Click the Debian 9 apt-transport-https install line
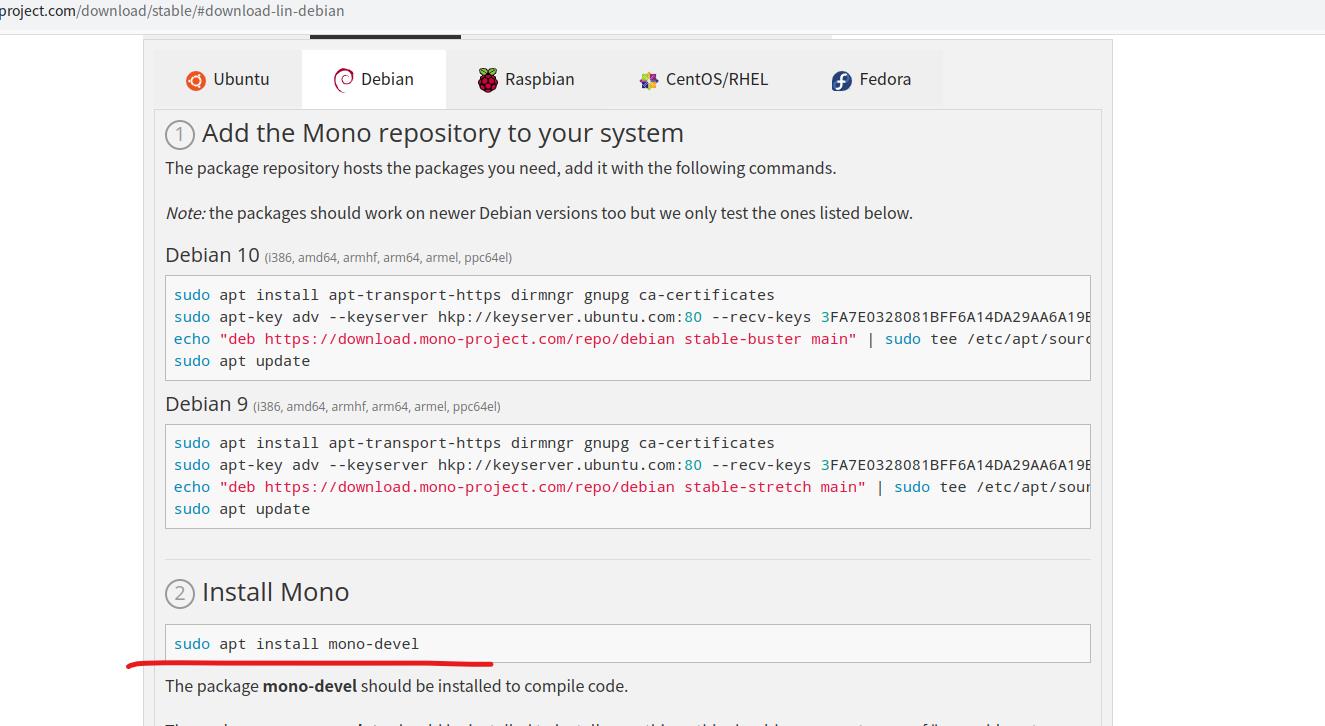 (x=474, y=443)
